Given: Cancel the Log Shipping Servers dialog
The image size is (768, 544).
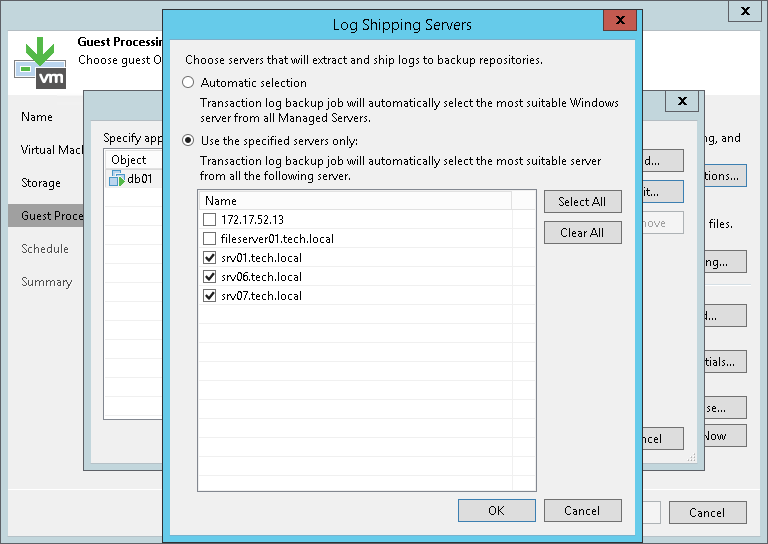Looking at the screenshot, I should click(582, 511).
